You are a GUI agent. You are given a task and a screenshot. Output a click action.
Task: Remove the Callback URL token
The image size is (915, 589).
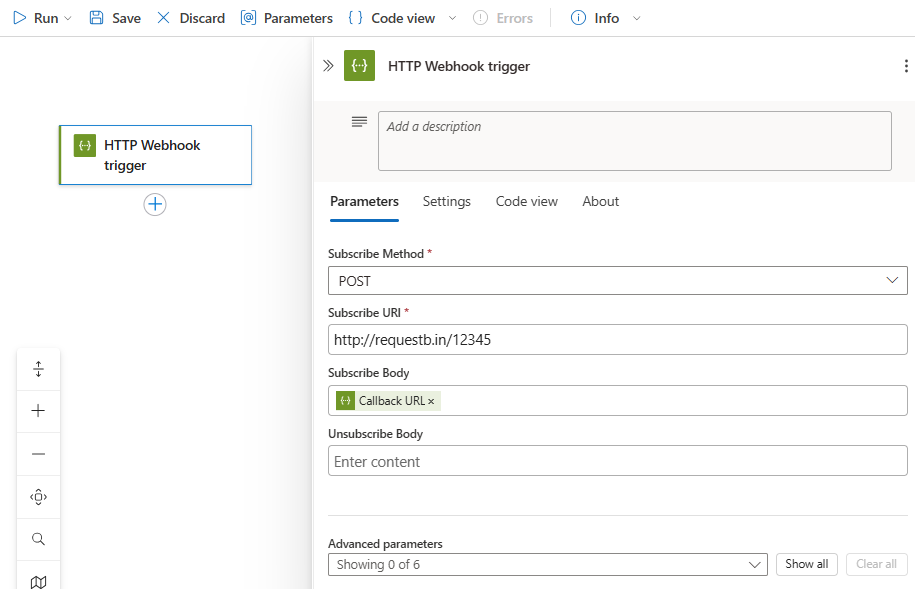click(432, 401)
